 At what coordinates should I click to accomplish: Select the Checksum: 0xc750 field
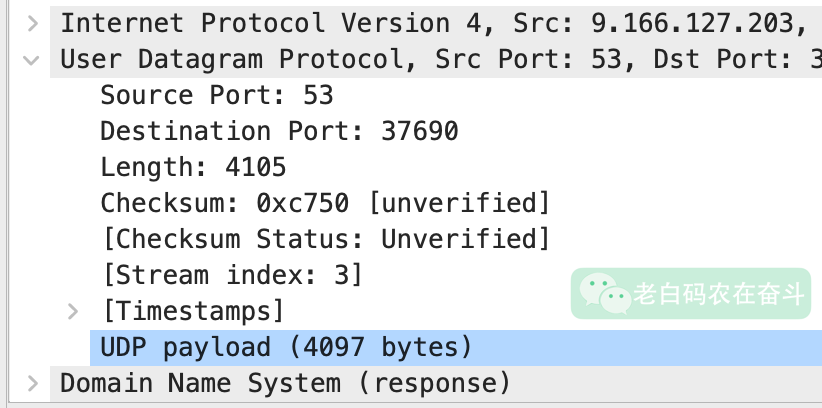(x=325, y=204)
